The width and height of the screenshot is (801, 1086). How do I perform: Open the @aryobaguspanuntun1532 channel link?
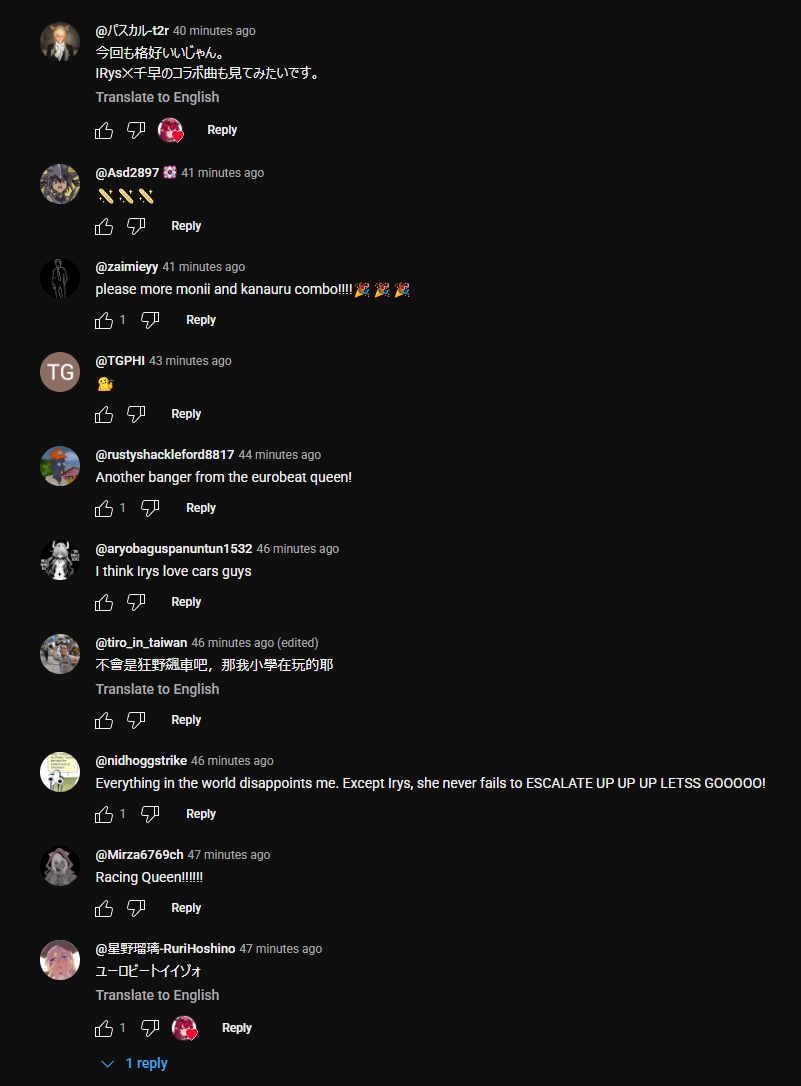(x=174, y=549)
